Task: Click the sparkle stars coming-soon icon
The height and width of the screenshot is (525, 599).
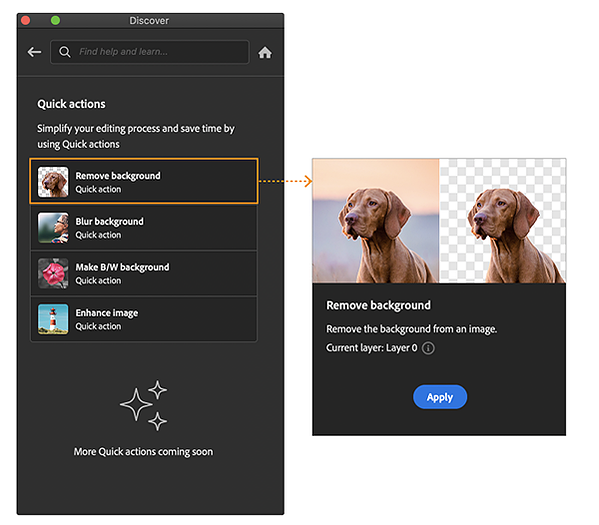Action: (x=144, y=405)
